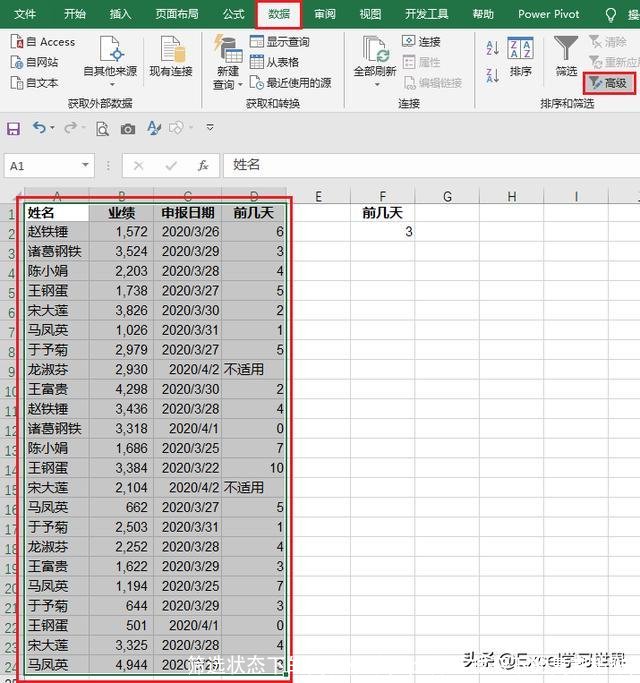The image size is (640, 683).
Task: Import data from text file (自文本)
Action: click(34, 83)
